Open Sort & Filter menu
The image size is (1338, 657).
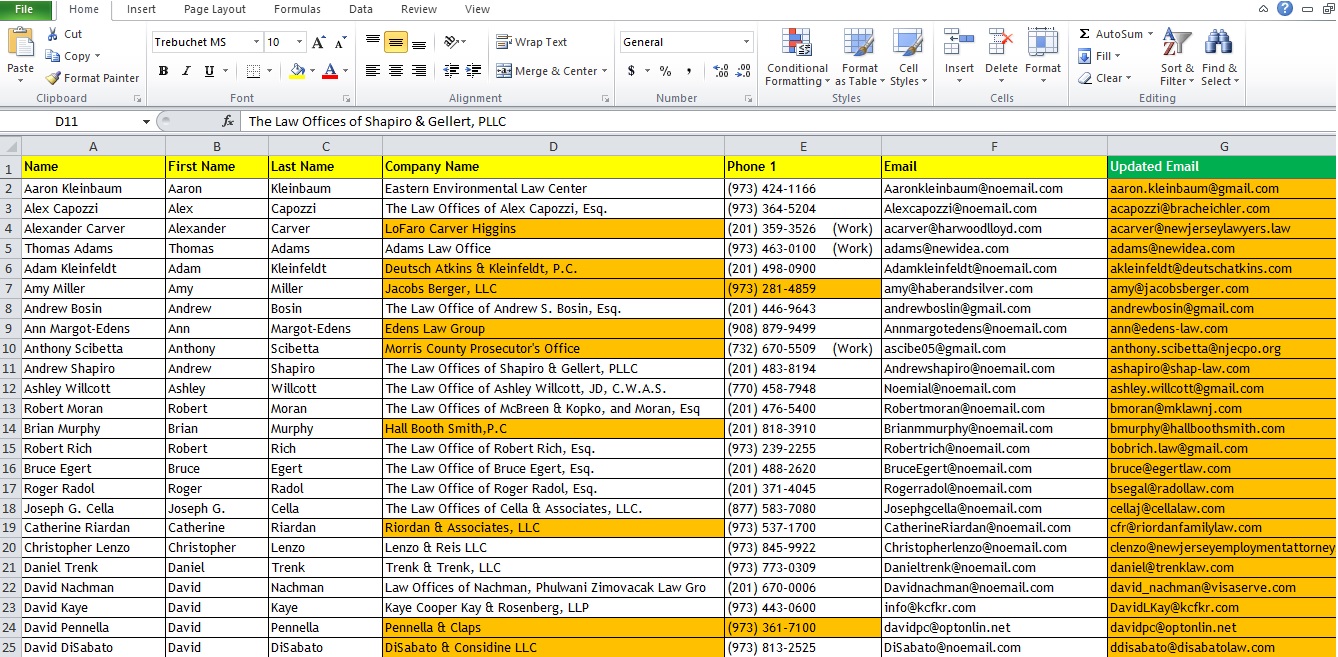click(x=1177, y=58)
